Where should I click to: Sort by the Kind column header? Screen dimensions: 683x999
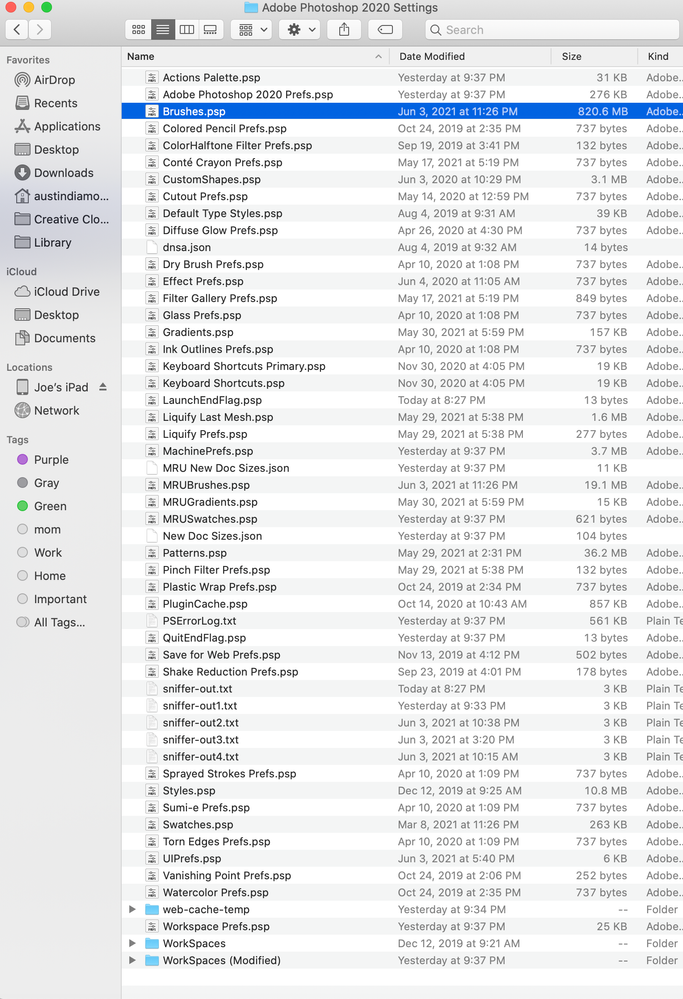tap(660, 57)
